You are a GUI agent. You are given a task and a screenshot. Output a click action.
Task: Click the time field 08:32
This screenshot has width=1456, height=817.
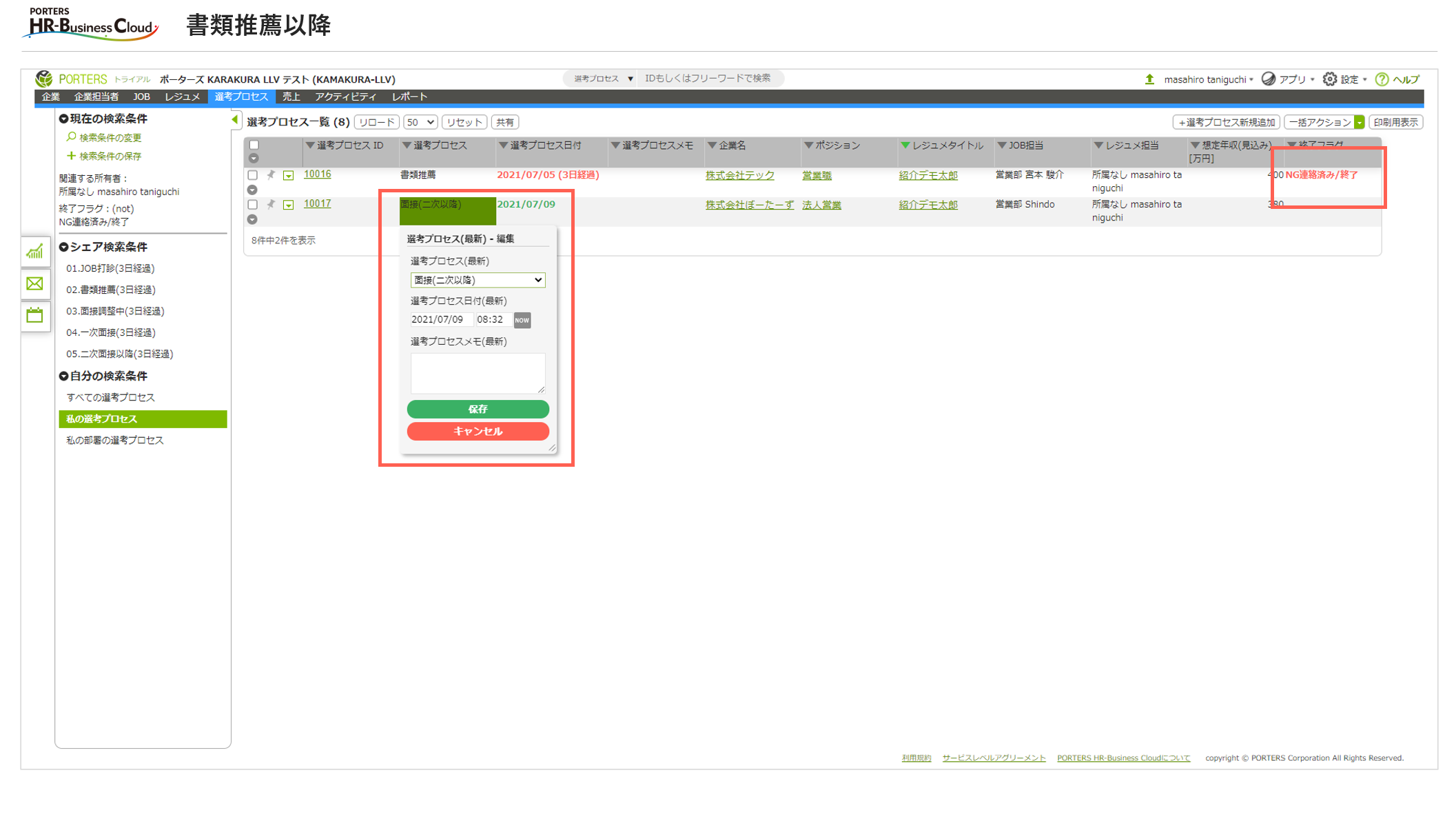coord(493,319)
